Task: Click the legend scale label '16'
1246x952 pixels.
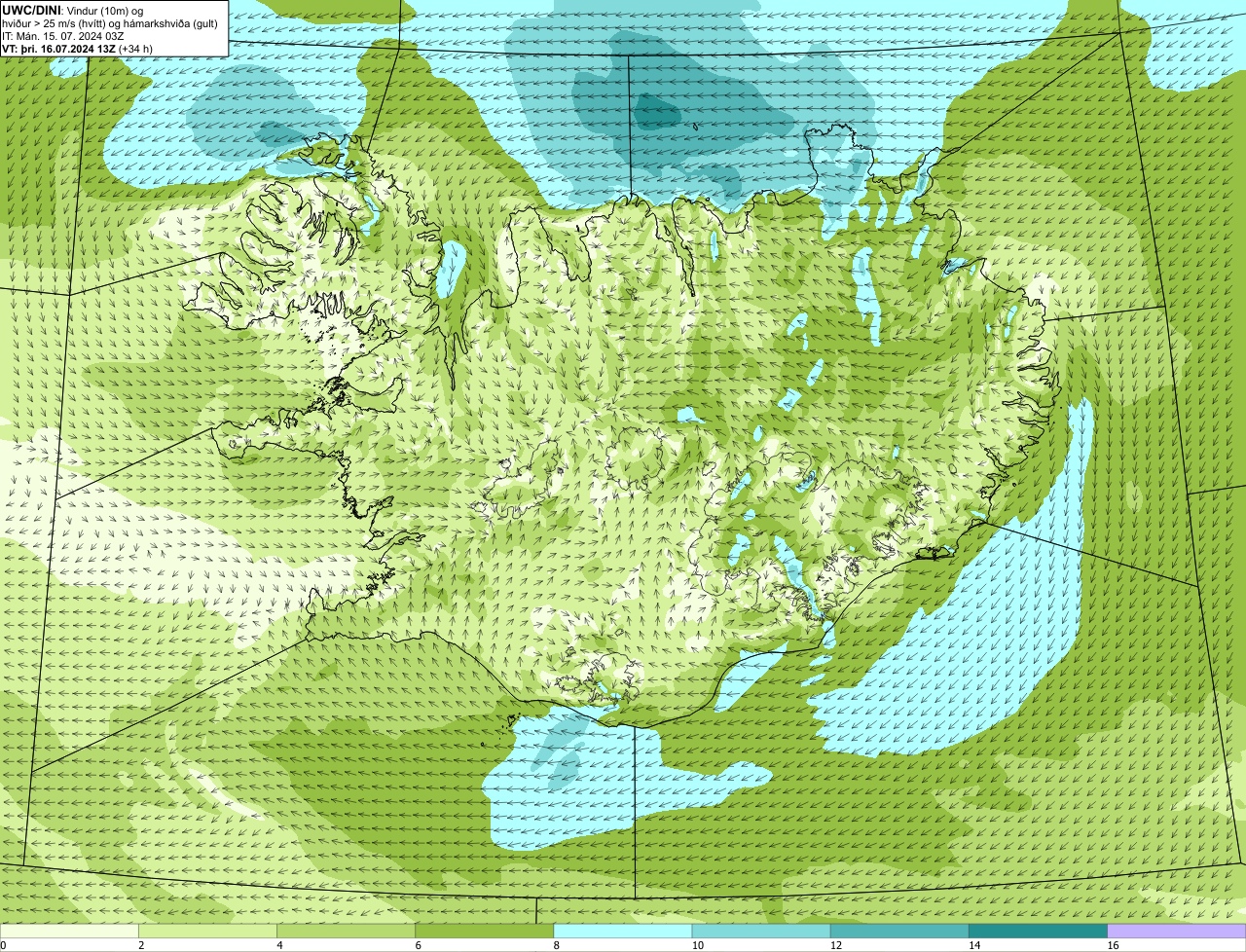Action: click(1113, 945)
